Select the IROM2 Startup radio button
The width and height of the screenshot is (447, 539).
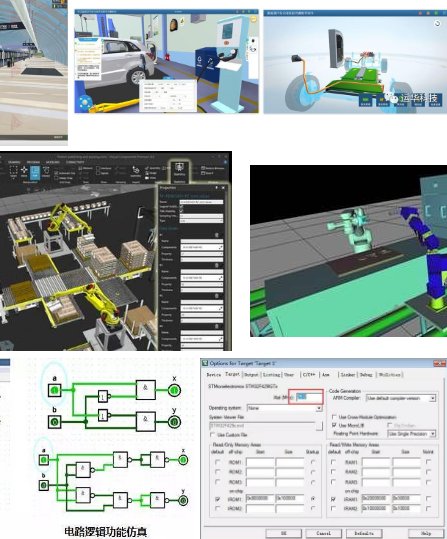coord(313,508)
